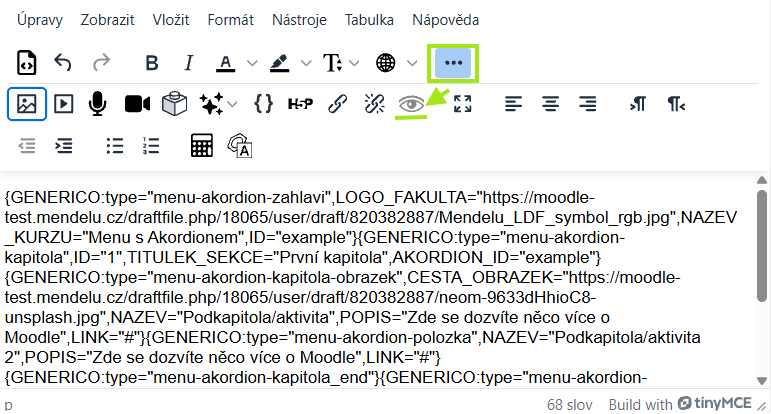Image resolution: width=771 pixels, height=414 pixels.
Task: Open the source code editor icon
Action: pos(27,63)
